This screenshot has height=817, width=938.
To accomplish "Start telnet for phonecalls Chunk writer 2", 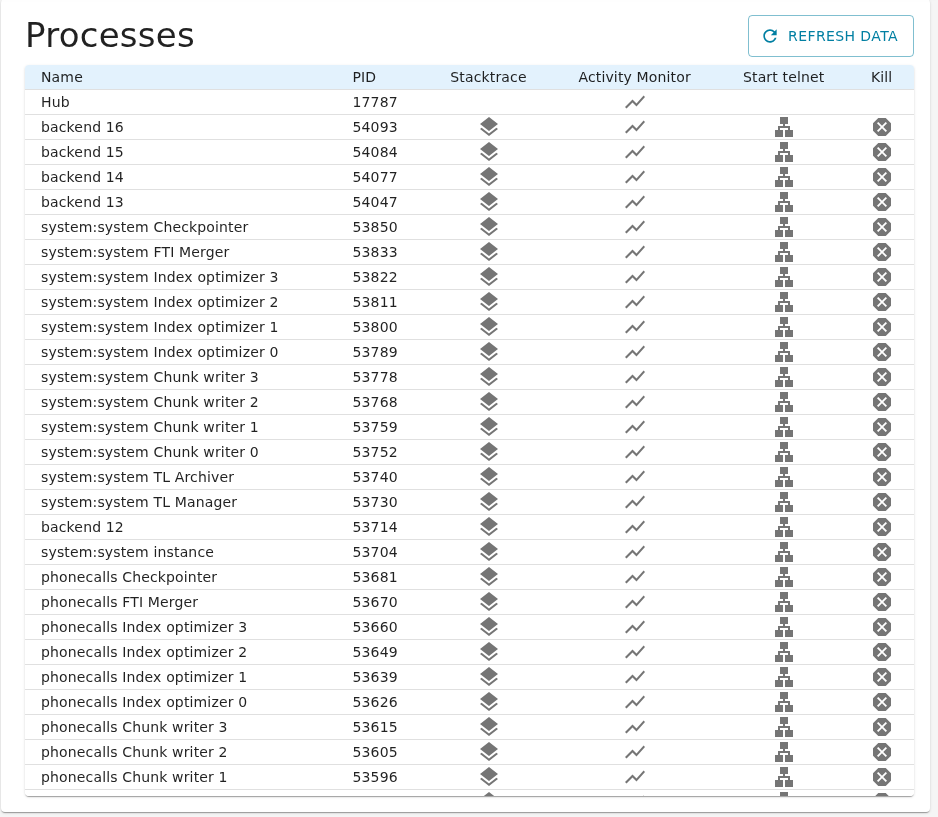I will tap(784, 752).
